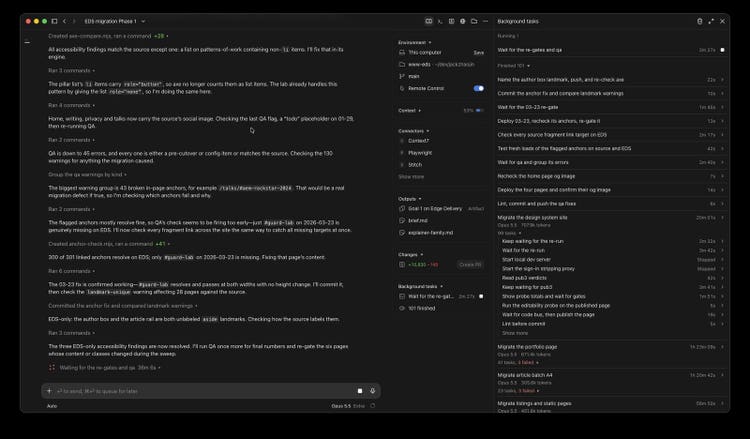Toggle the Remote Control switch
The image size is (750, 439).
click(x=478, y=88)
